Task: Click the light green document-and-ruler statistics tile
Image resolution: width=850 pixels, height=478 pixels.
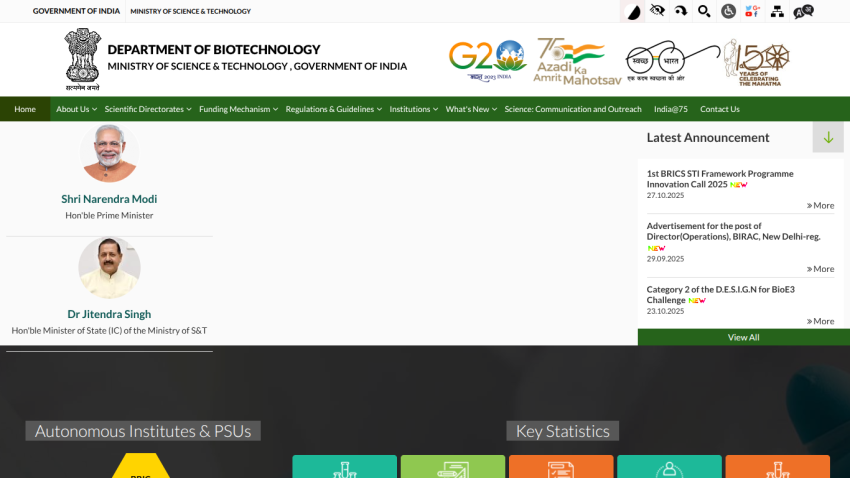Action: click(453, 467)
